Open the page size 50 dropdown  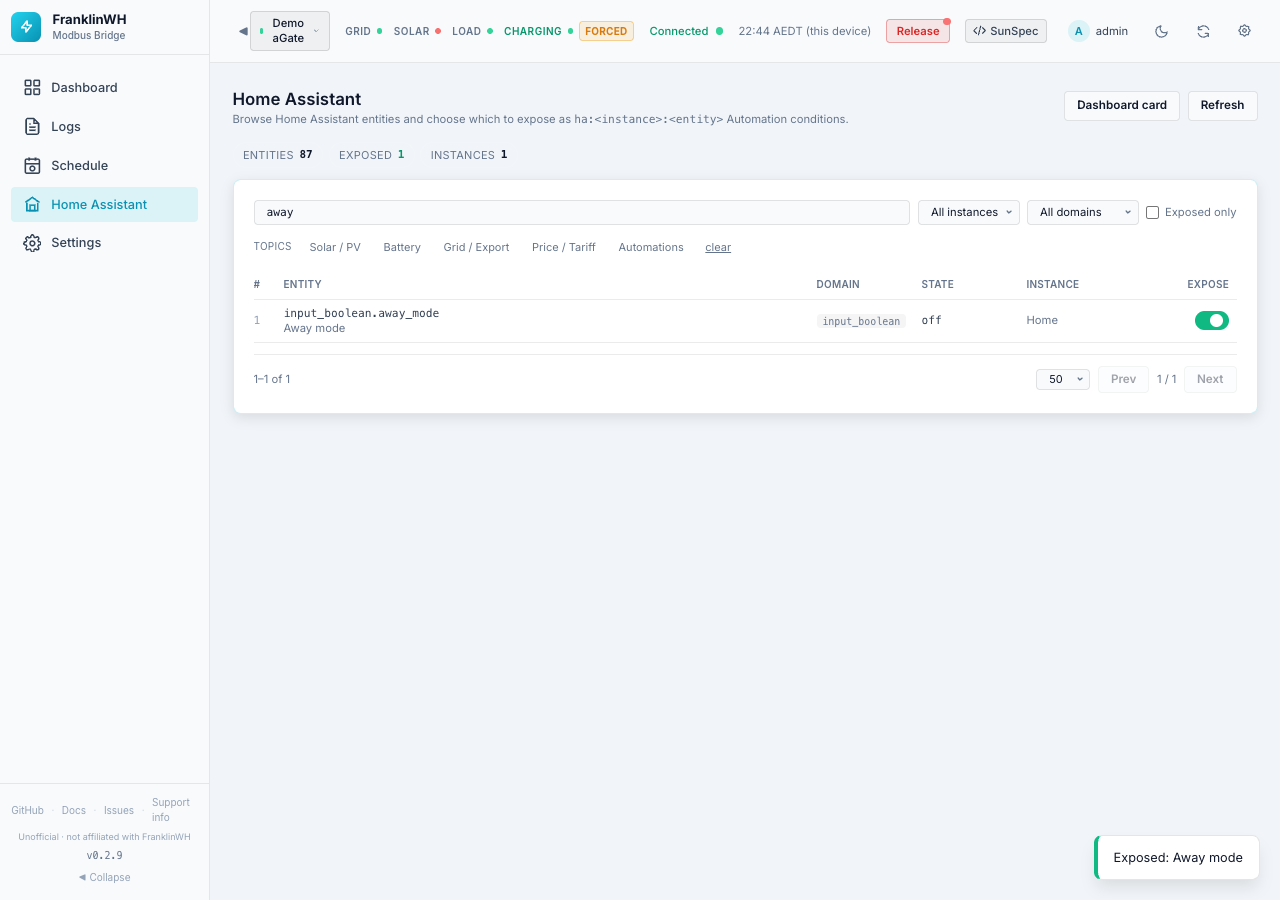1062,379
